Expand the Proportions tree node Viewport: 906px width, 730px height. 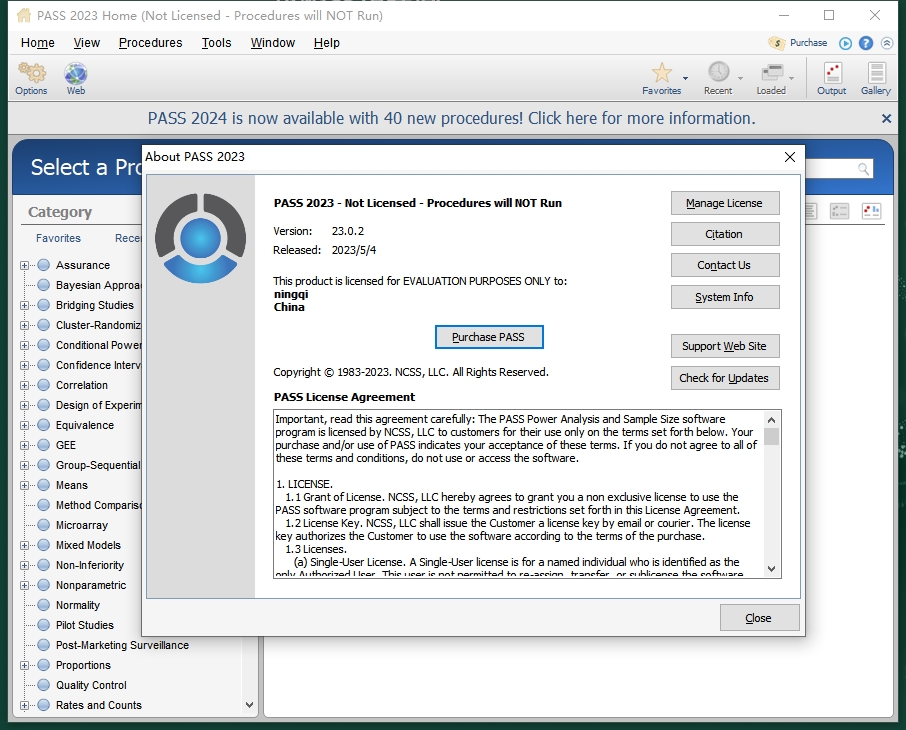24,665
